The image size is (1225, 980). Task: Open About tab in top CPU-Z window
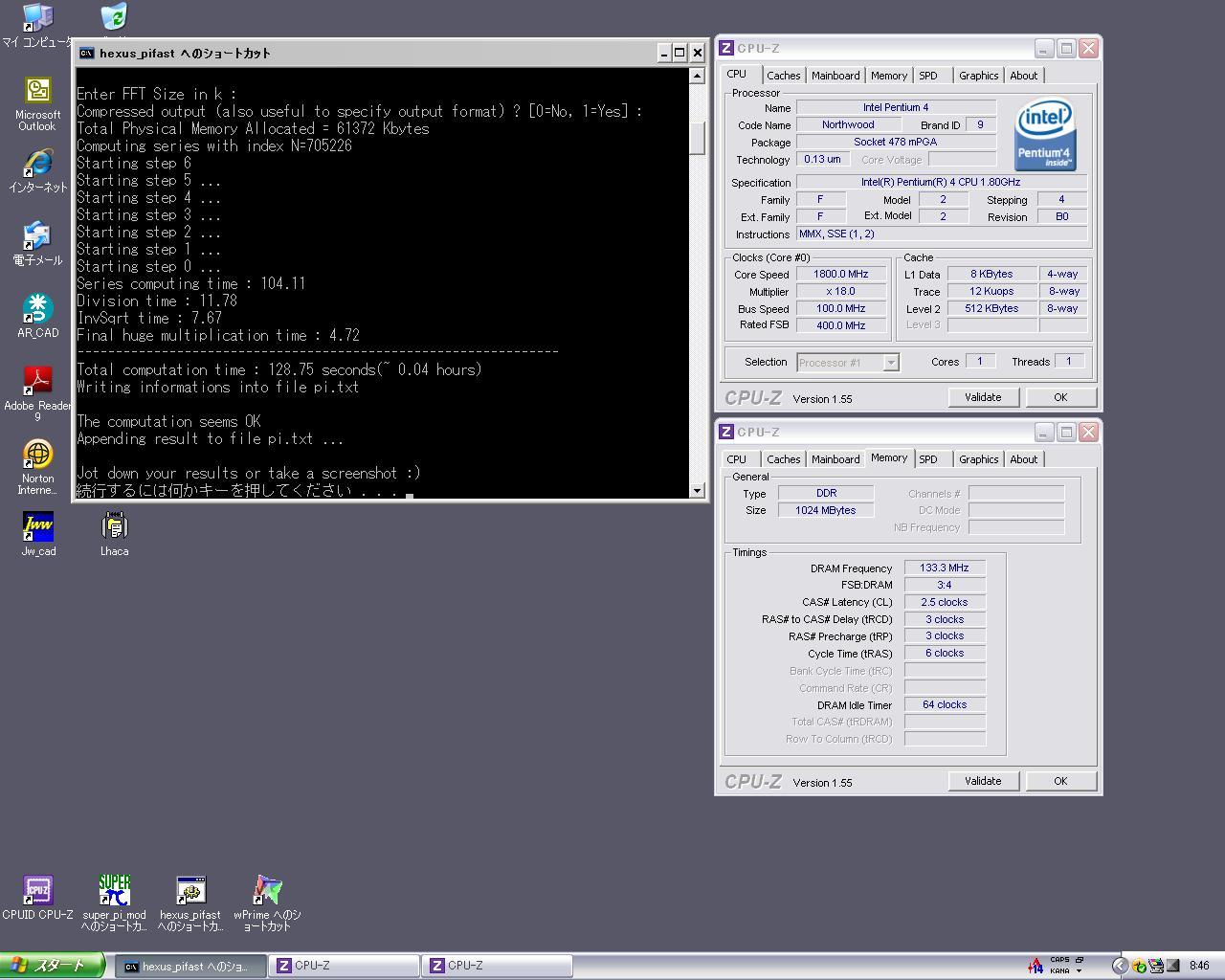[x=1023, y=76]
